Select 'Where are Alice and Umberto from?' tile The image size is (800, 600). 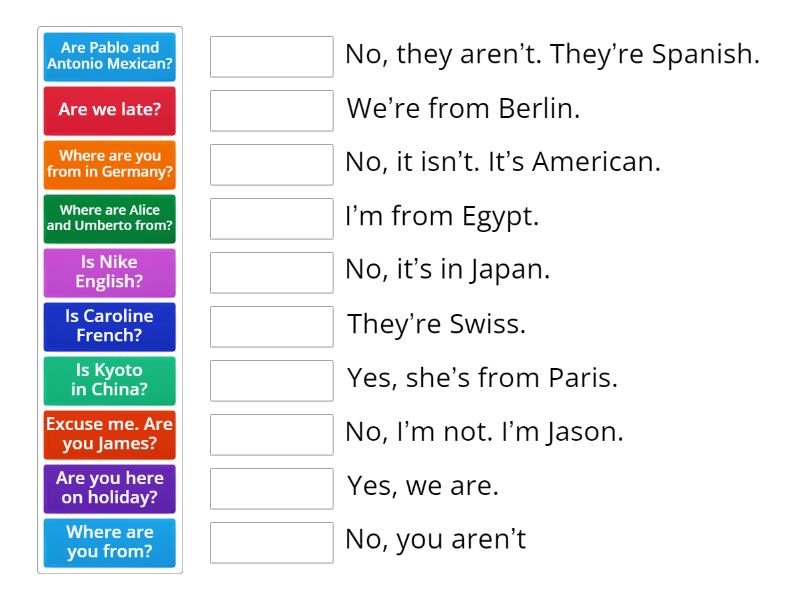click(x=110, y=219)
